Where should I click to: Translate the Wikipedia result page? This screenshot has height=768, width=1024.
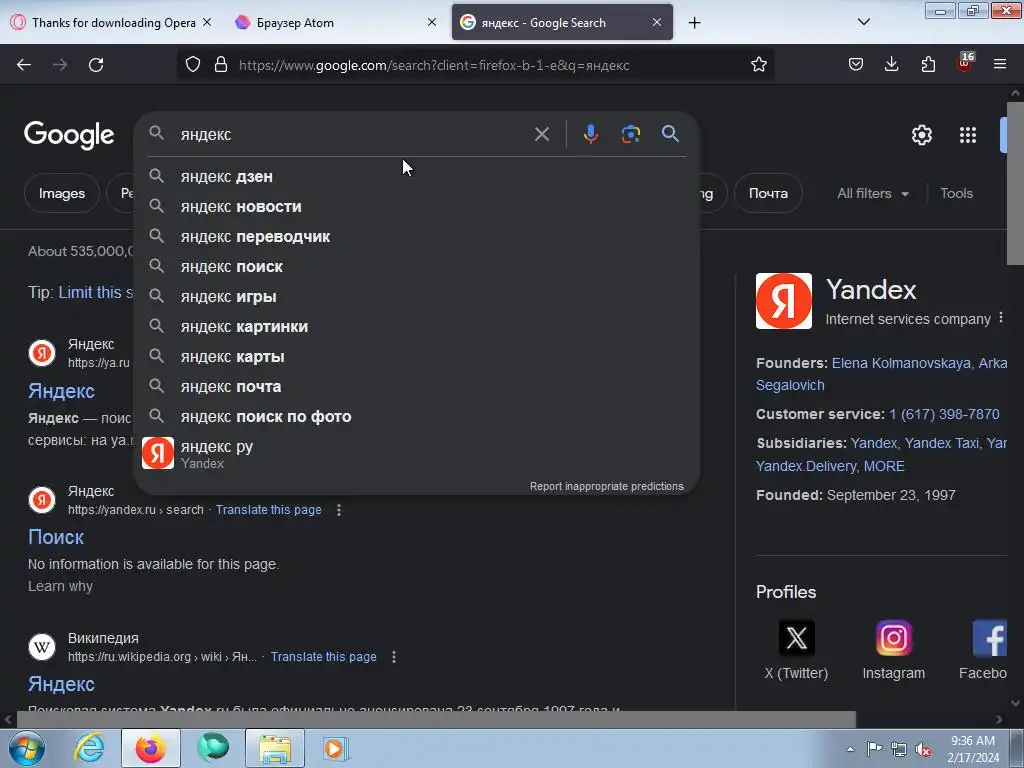click(x=323, y=657)
